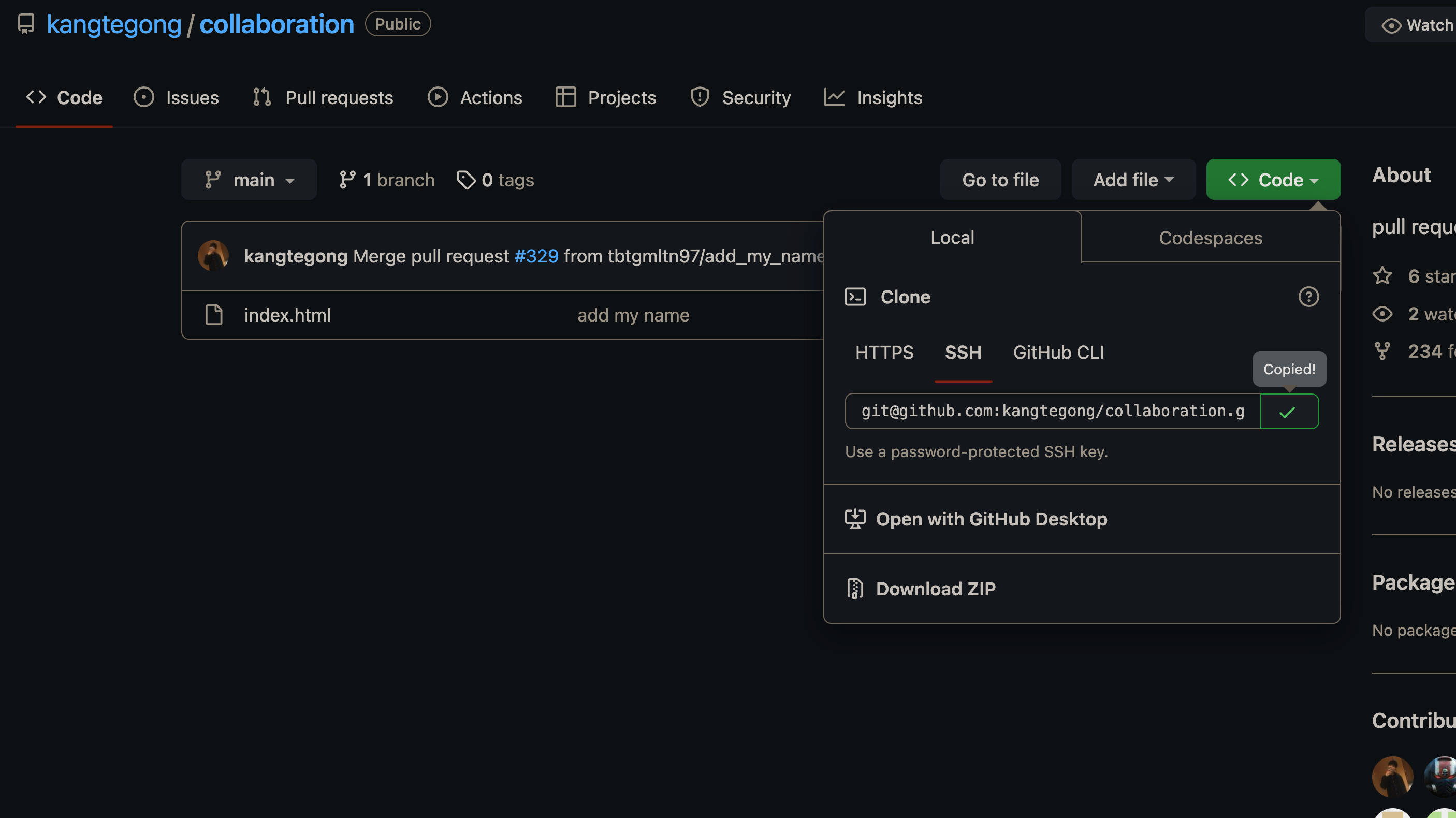The image size is (1456, 818).
Task: Click the index.html file icon
Action: (x=214, y=315)
